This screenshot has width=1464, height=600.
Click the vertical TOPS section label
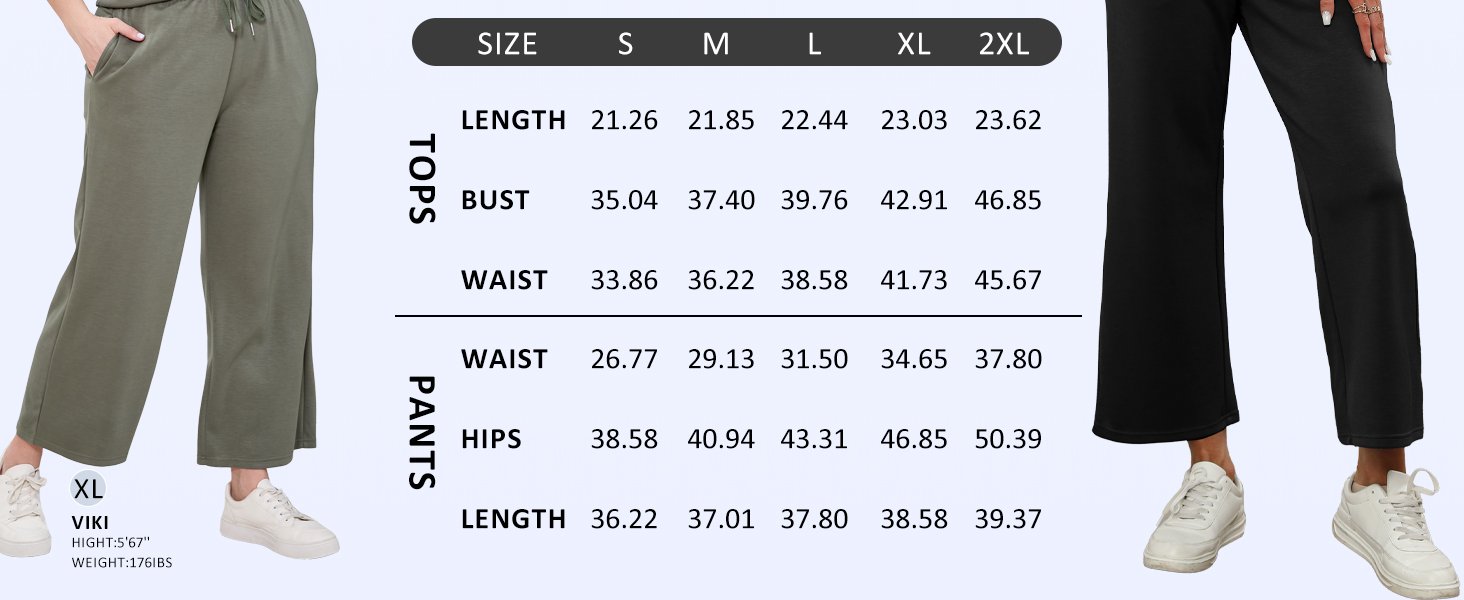[x=424, y=179]
